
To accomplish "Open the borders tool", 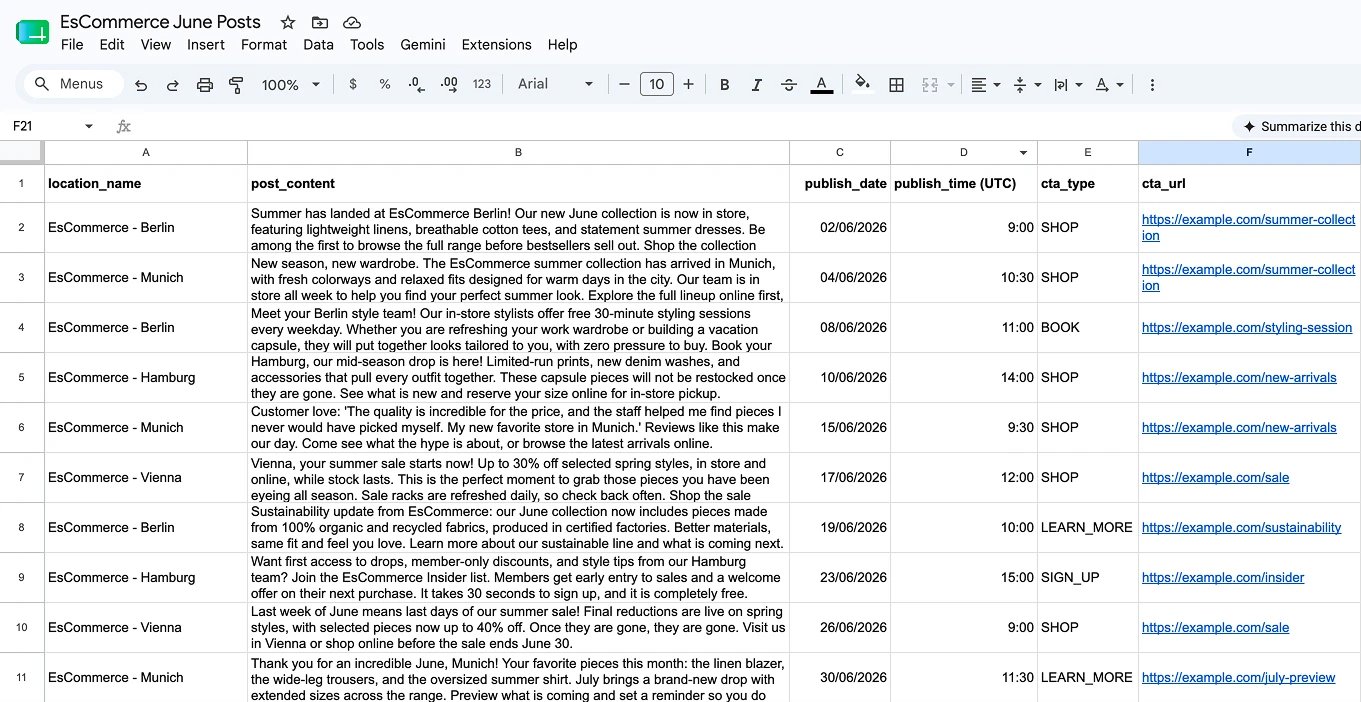I will tap(897, 85).
